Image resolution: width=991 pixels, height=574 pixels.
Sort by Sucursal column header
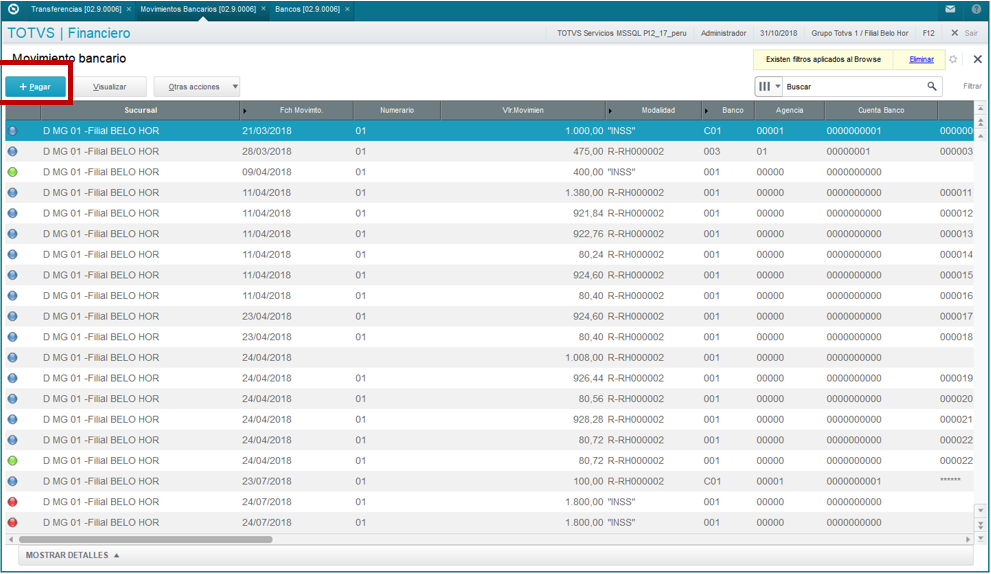pos(140,110)
